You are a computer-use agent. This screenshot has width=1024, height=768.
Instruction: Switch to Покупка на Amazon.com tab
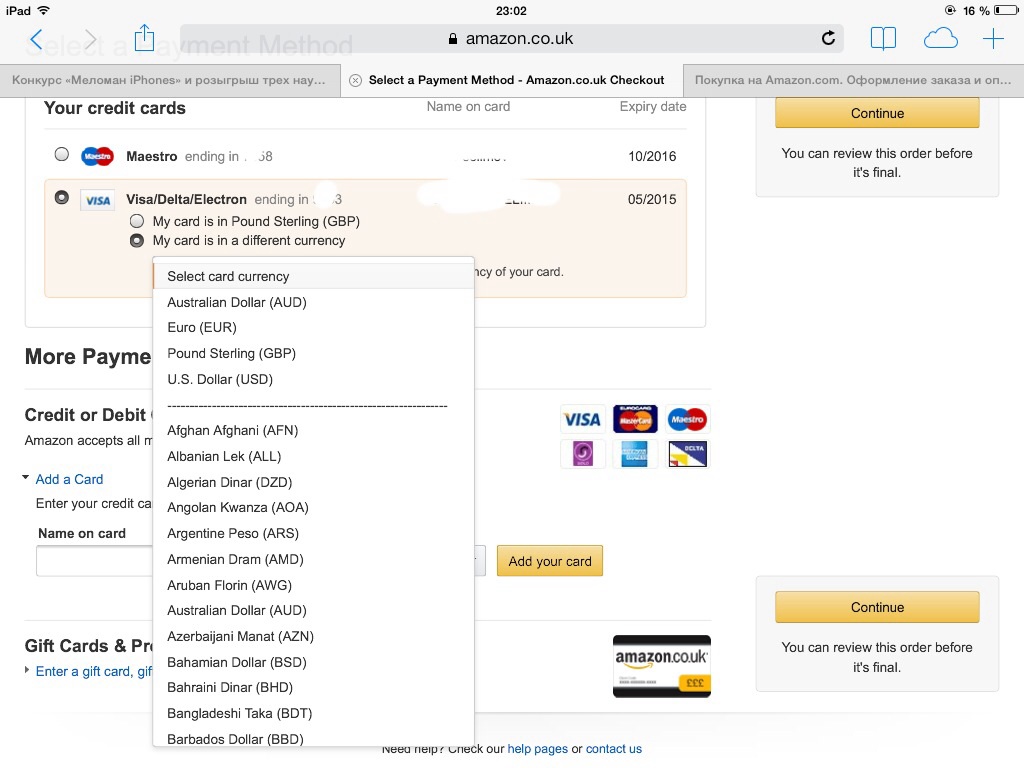point(853,80)
